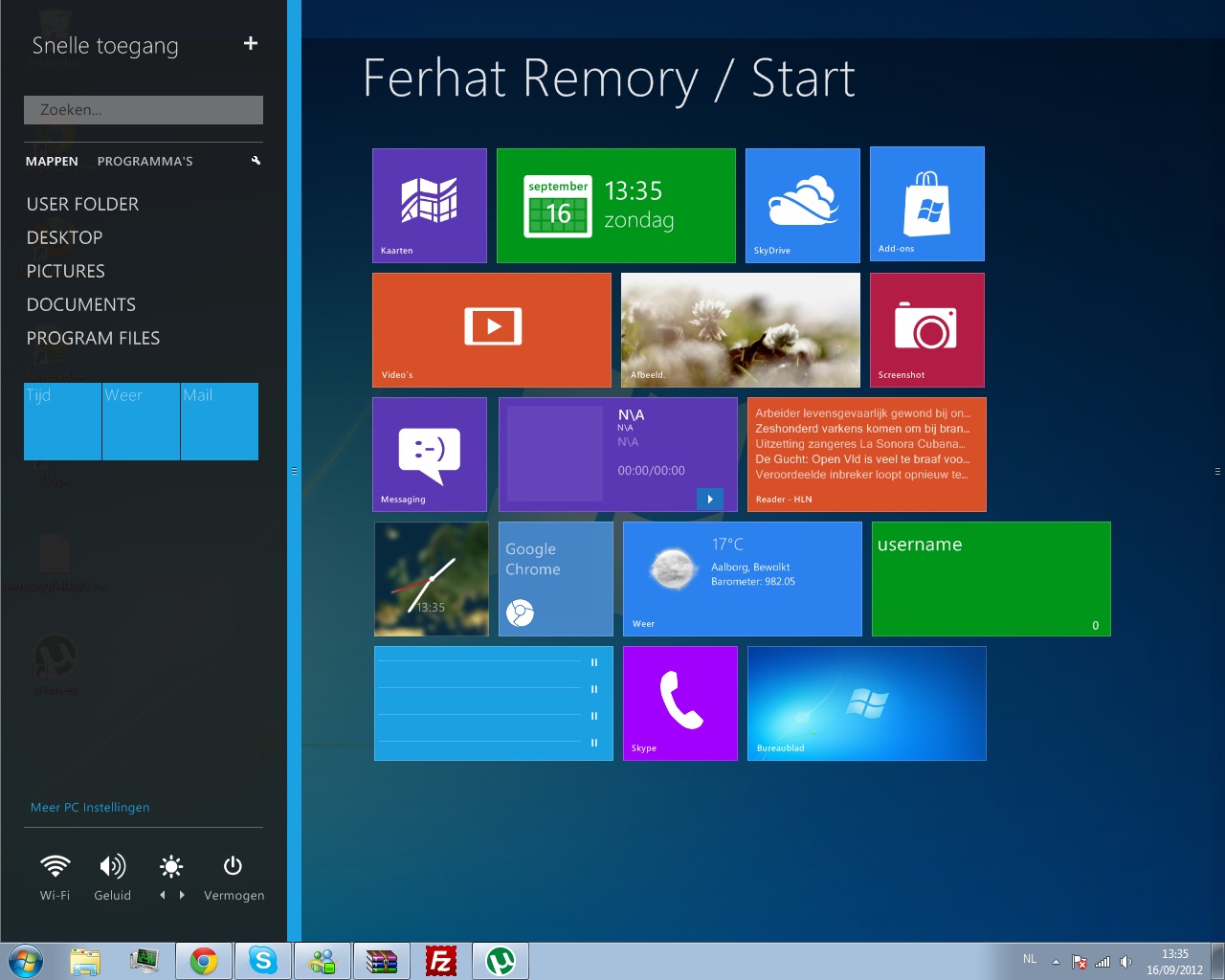Open Meer PC Instellingen link
Image resolution: width=1225 pixels, height=980 pixels.
click(90, 807)
